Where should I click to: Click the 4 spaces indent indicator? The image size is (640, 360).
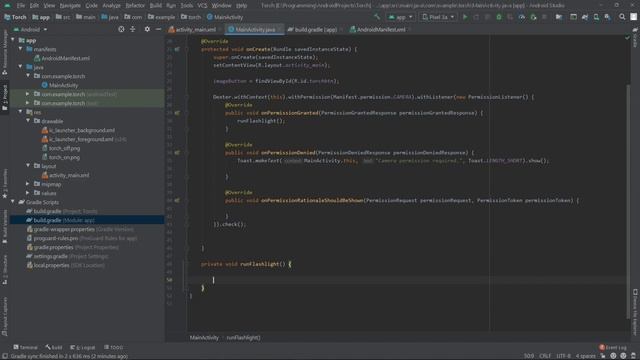(585, 356)
